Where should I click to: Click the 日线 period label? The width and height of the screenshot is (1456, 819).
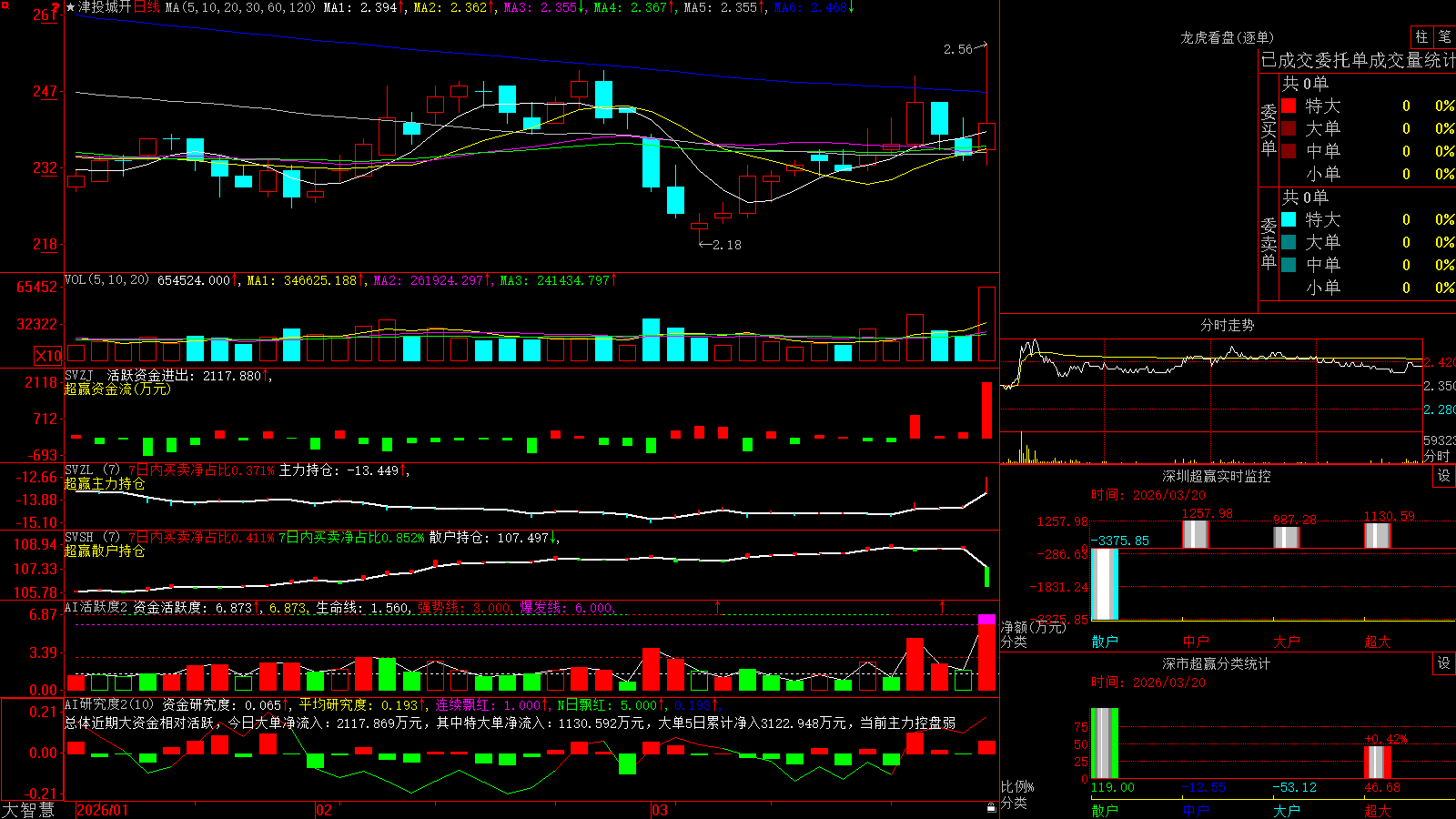[x=147, y=7]
